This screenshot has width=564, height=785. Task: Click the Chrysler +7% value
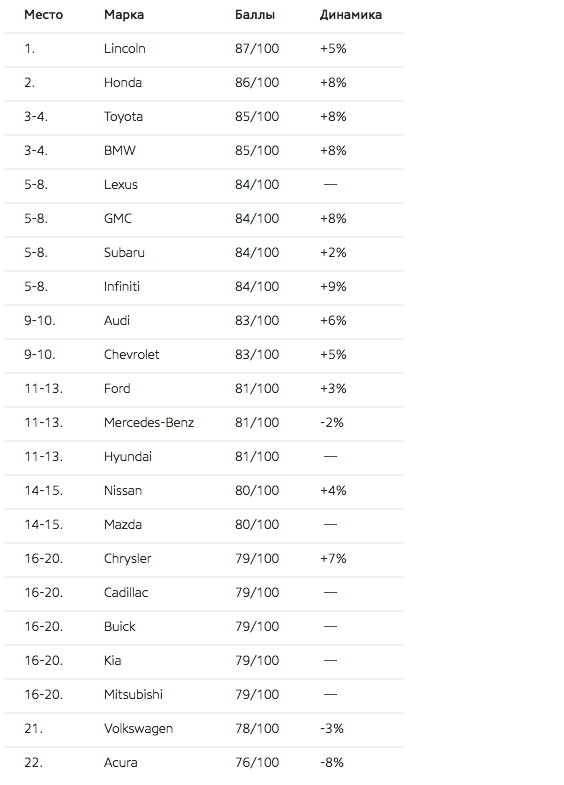pos(333,559)
